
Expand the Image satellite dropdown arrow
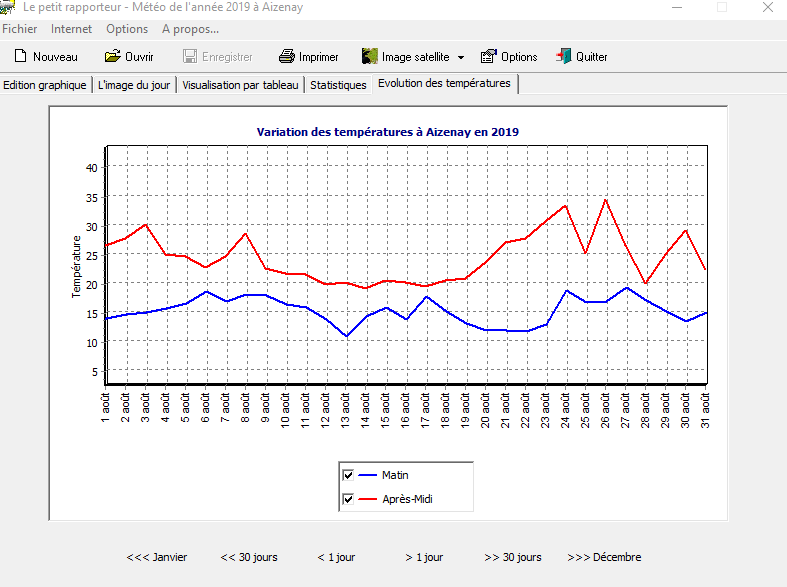pos(461,58)
